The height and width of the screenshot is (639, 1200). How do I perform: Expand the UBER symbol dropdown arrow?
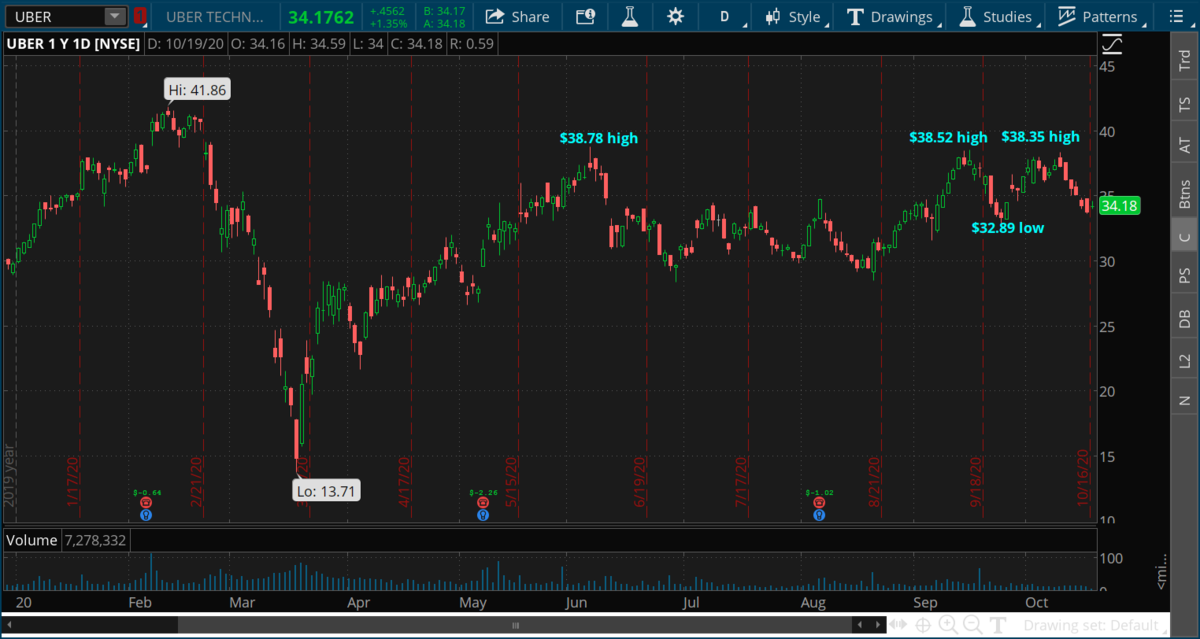114,17
